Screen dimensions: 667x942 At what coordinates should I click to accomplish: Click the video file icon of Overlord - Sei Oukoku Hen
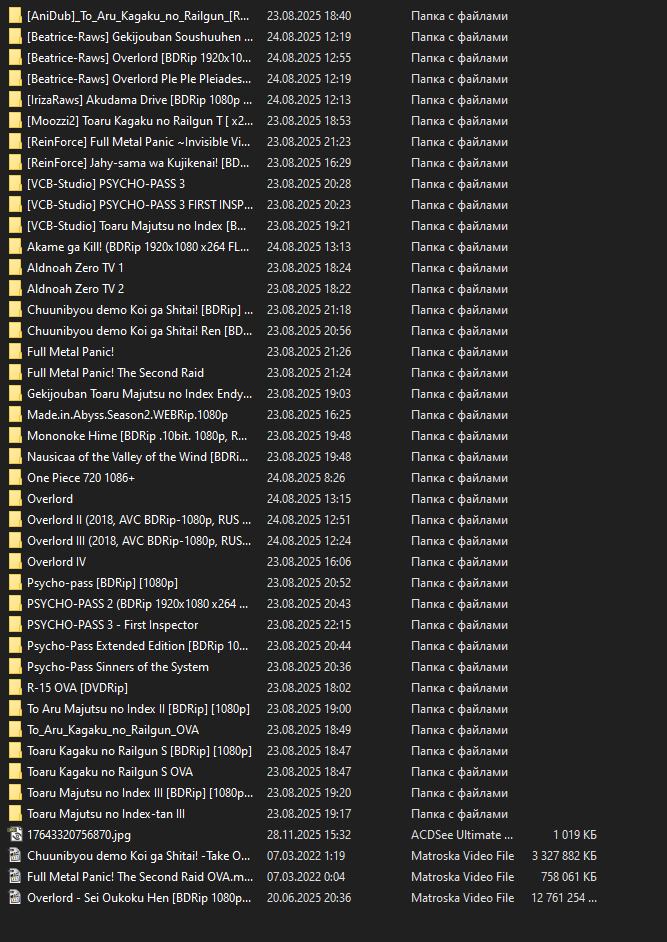(15, 898)
